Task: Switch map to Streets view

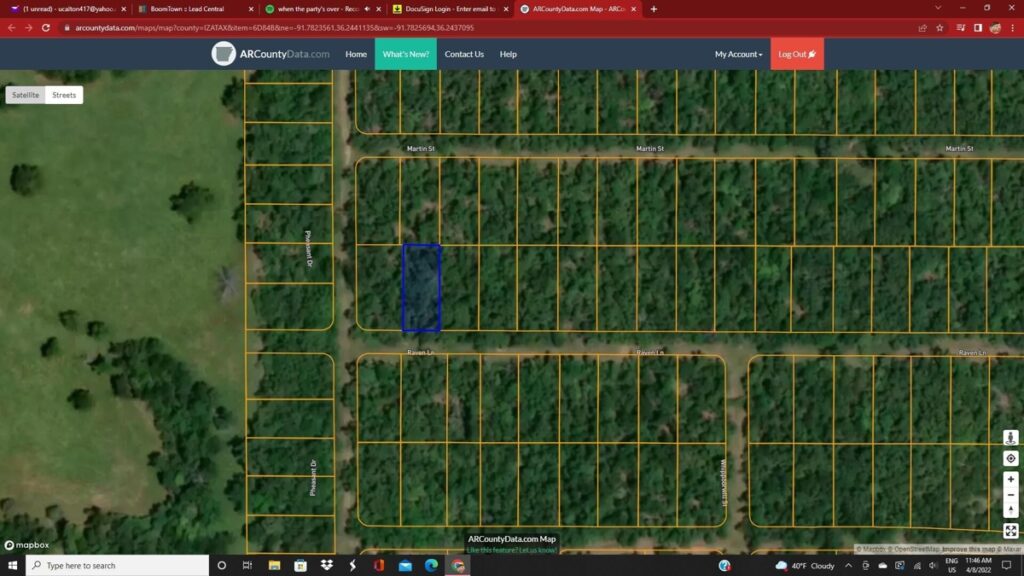Action: click(64, 95)
